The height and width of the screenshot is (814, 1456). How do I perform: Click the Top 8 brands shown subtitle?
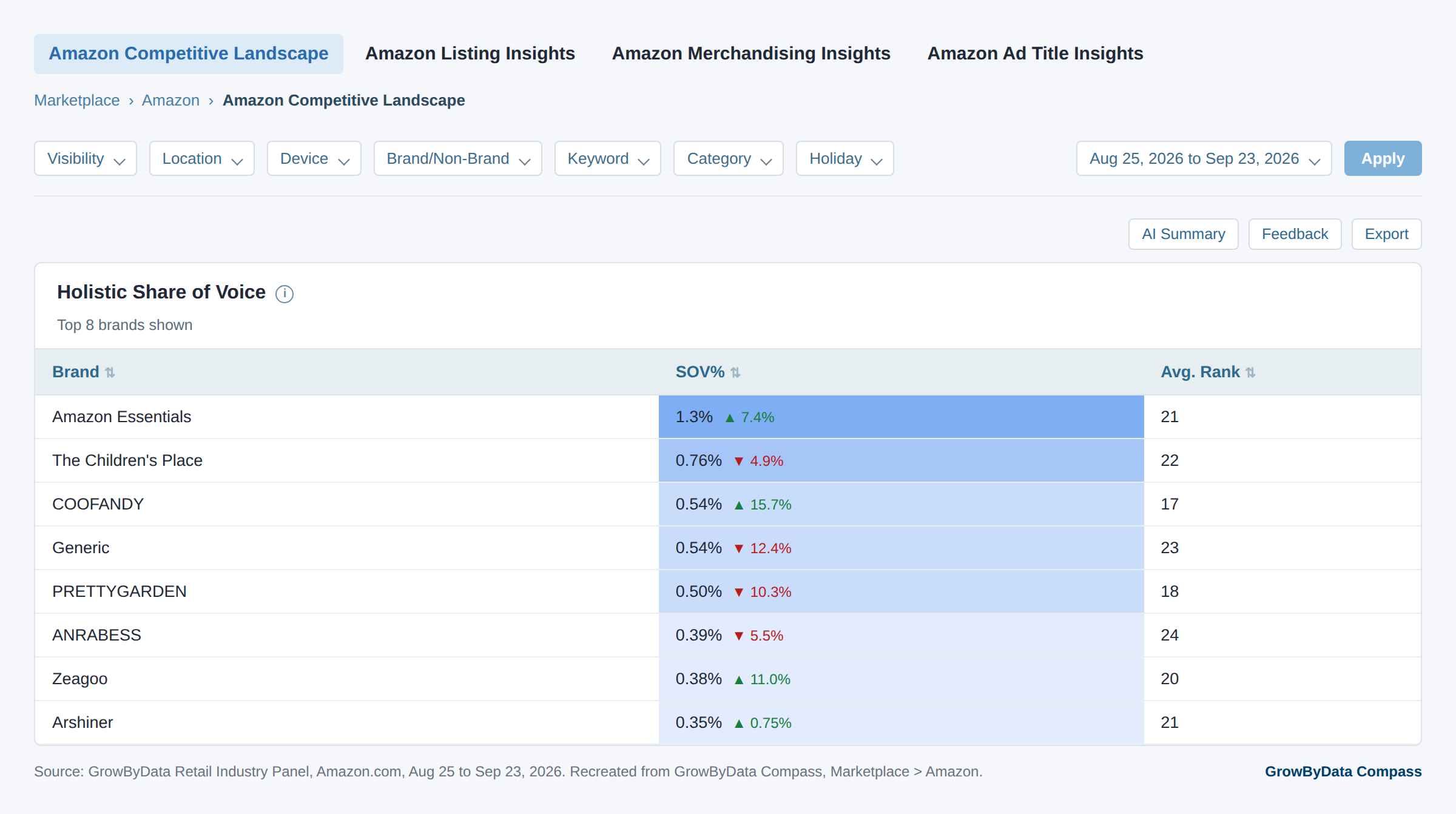125,325
